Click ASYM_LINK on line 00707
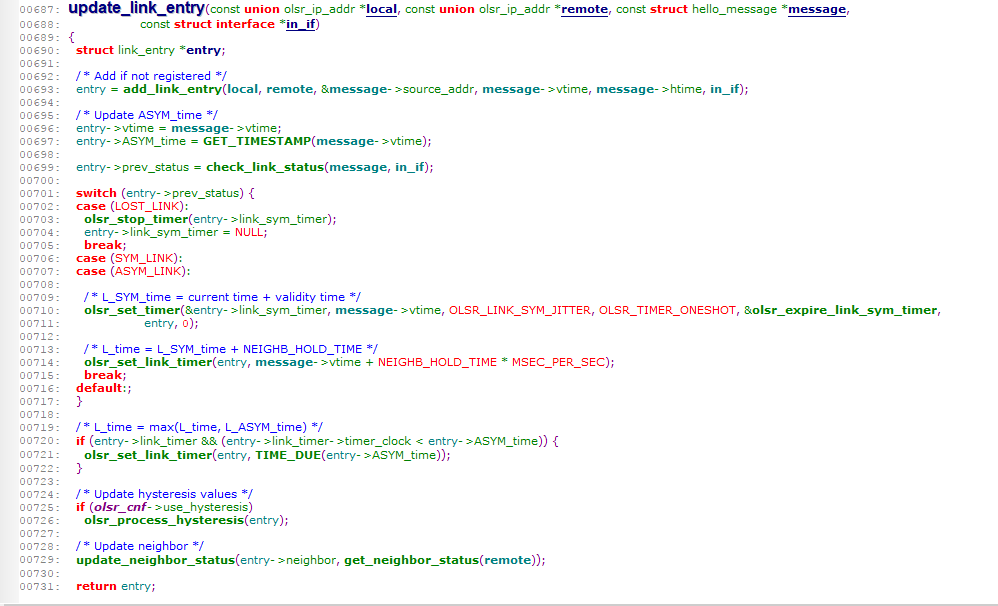This screenshot has width=998, height=606. click(x=149, y=271)
